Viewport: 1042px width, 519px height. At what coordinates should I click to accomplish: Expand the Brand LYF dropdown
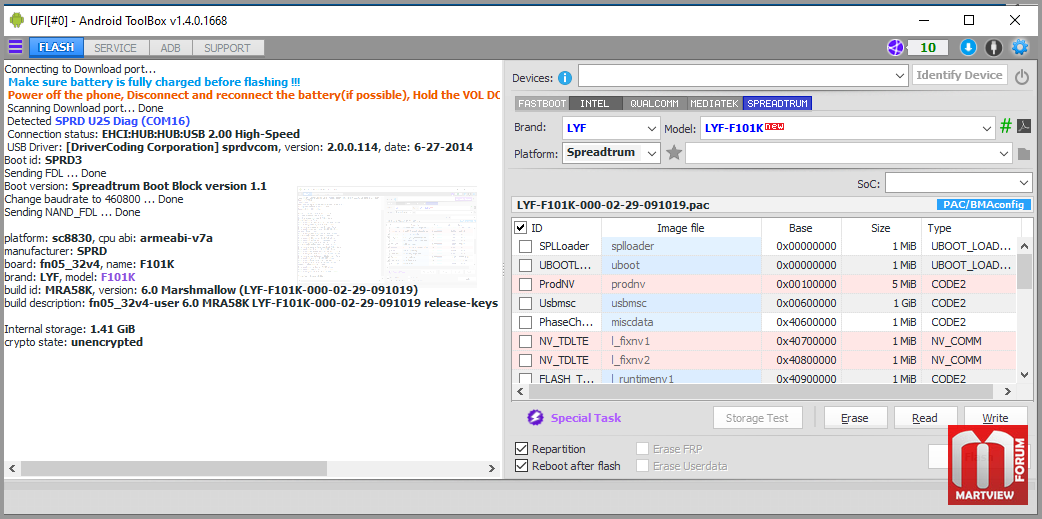(611, 128)
